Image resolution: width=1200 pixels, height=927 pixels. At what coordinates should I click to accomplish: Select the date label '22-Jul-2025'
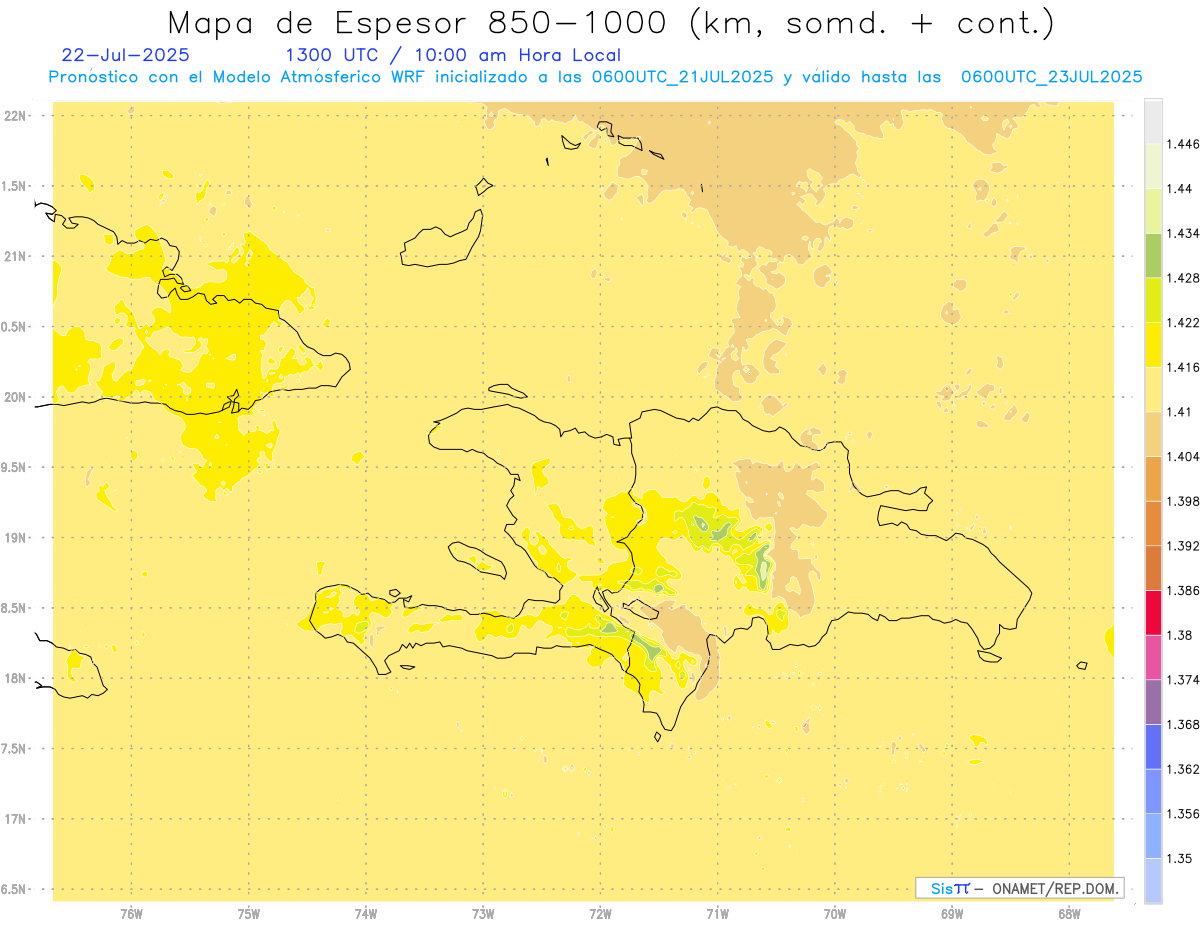point(125,55)
